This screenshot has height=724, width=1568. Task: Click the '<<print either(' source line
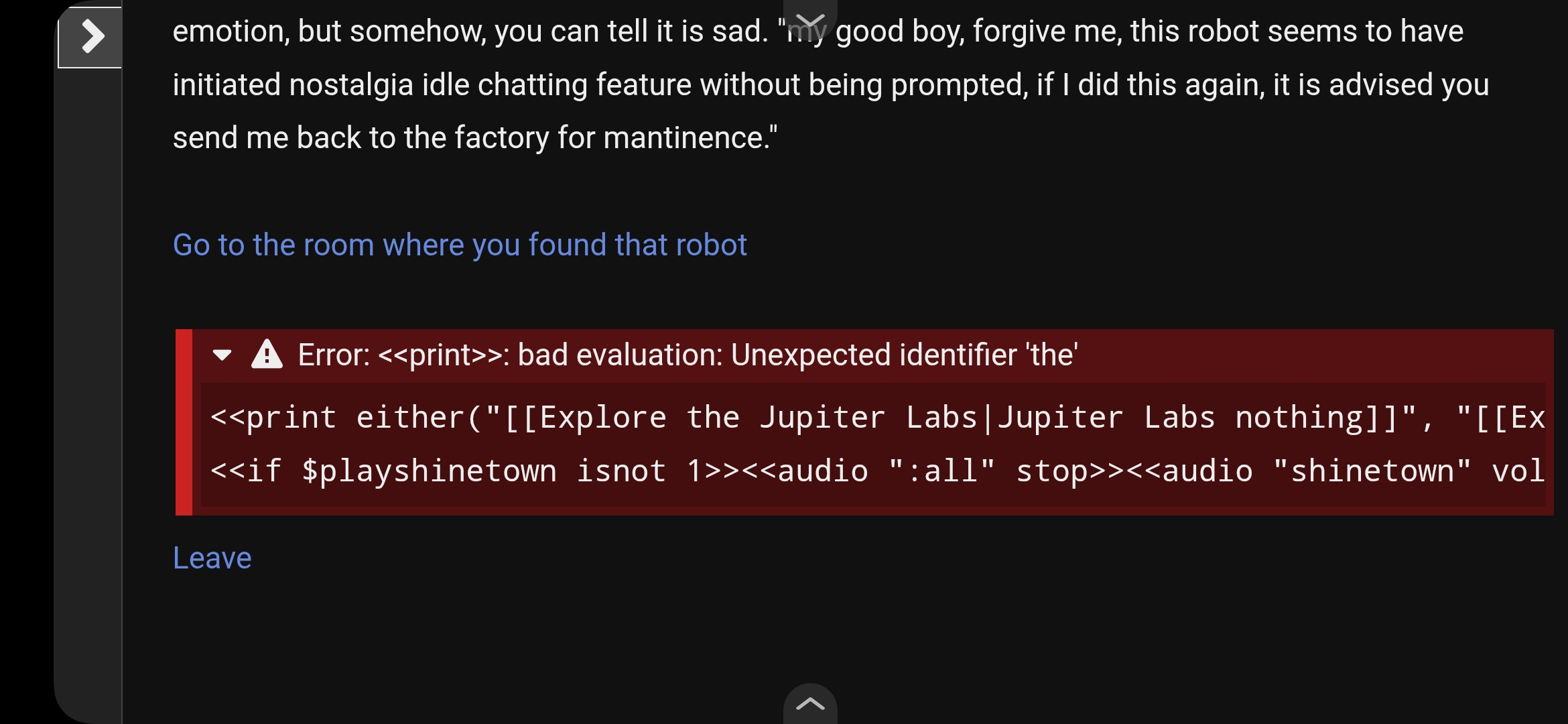(877, 418)
